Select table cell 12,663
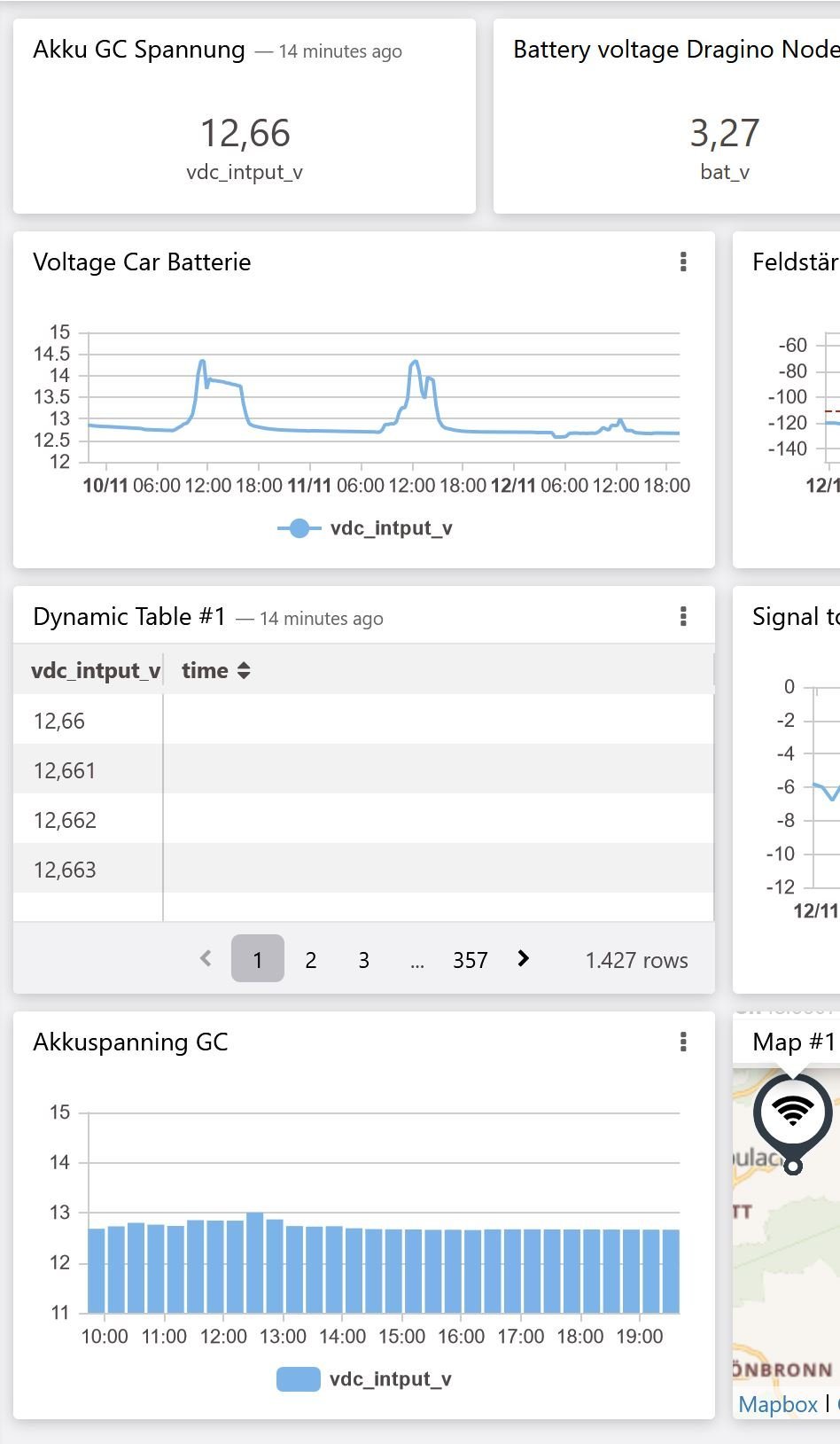The width and height of the screenshot is (840, 1444). pyautogui.click(x=65, y=870)
